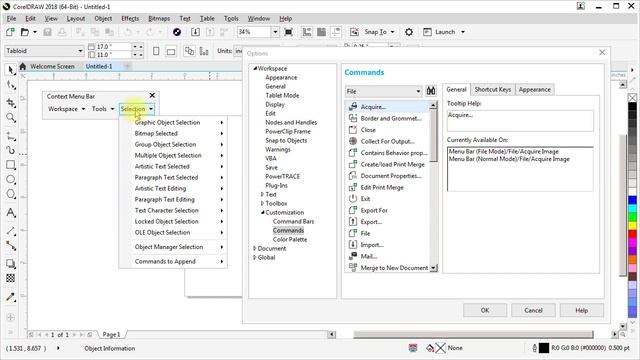The width and height of the screenshot is (640, 360).
Task: Click the Show Rulers toolbar icon
Action: pyautogui.click(x=307, y=32)
